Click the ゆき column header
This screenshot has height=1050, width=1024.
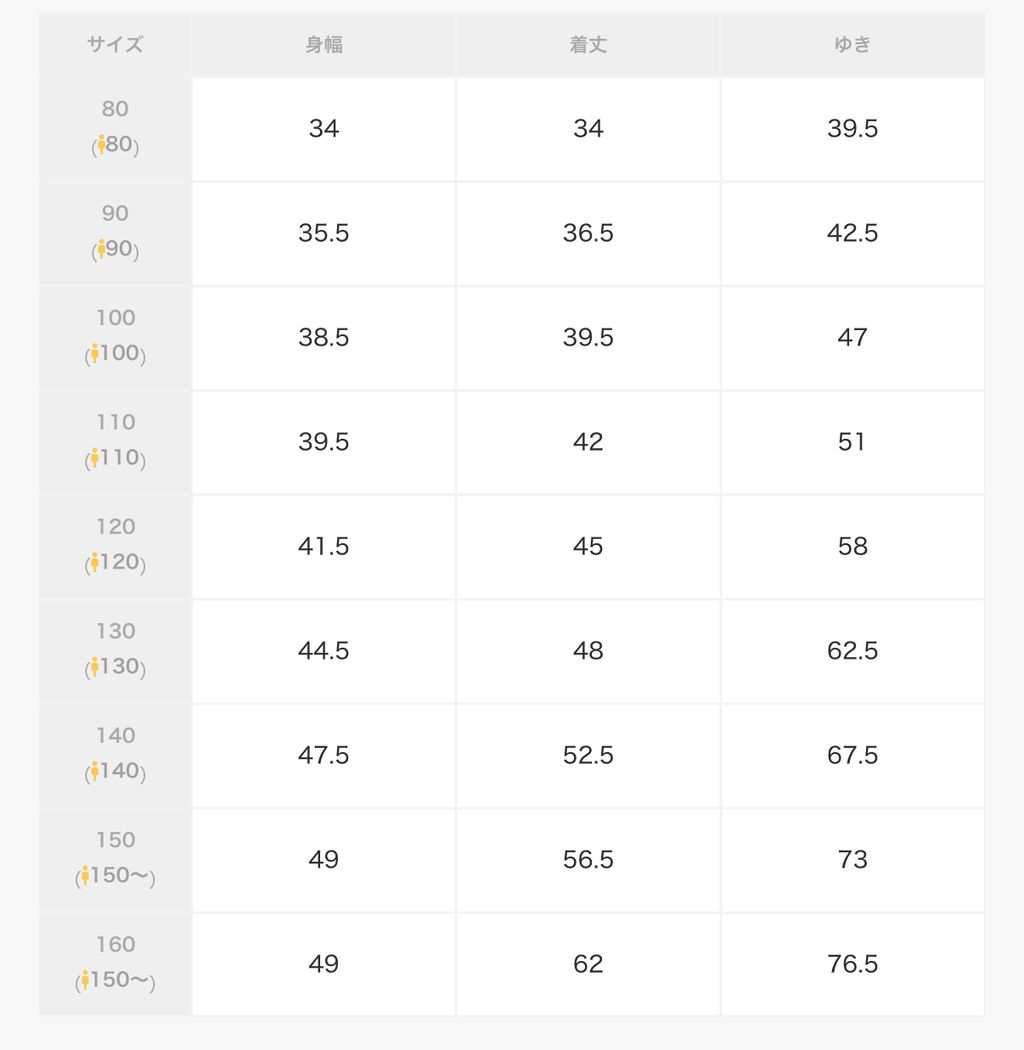(x=852, y=45)
